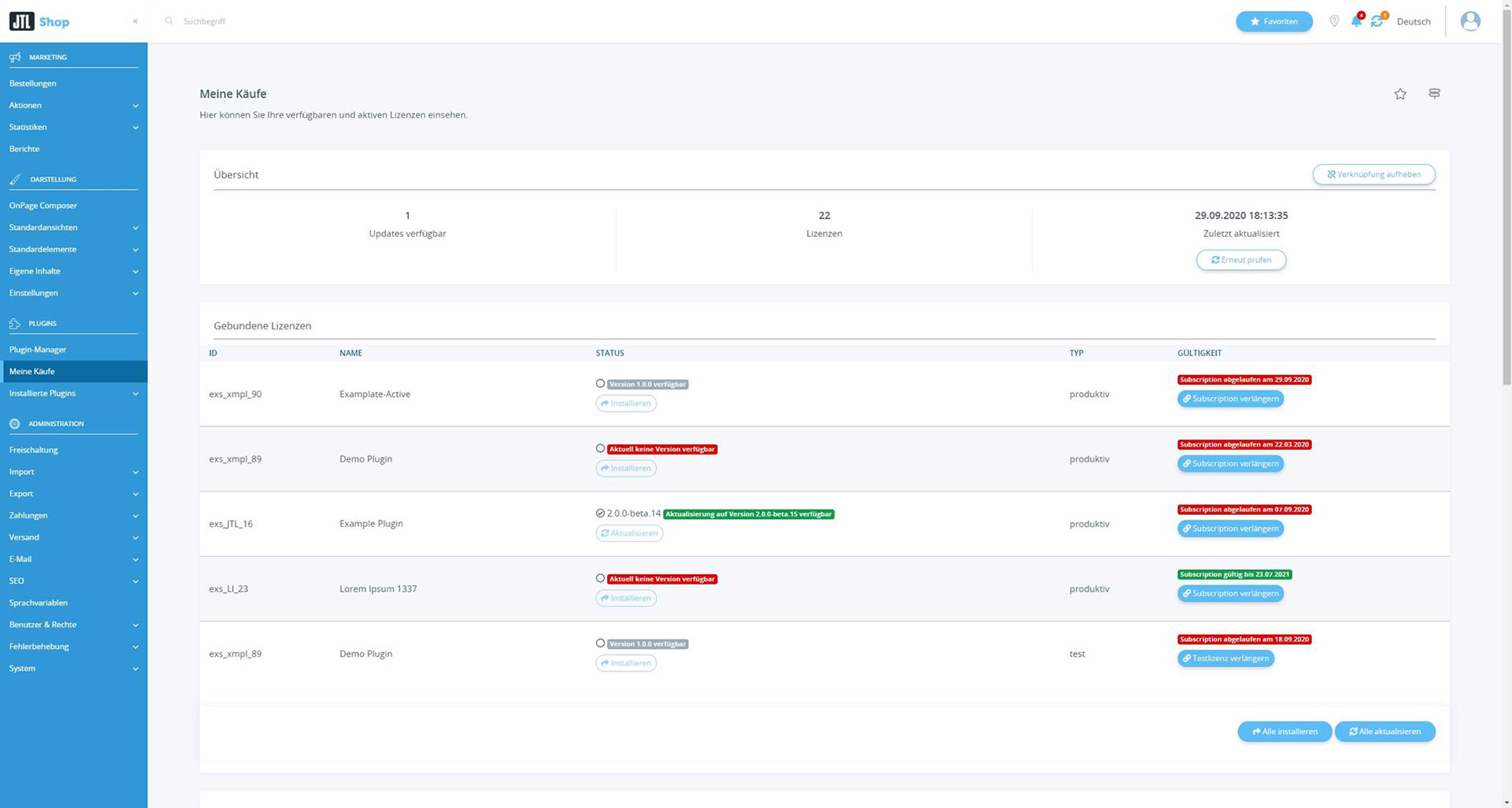The height and width of the screenshot is (808, 1512).
Task: Switch language via Deutsch selector
Action: pos(1414,21)
